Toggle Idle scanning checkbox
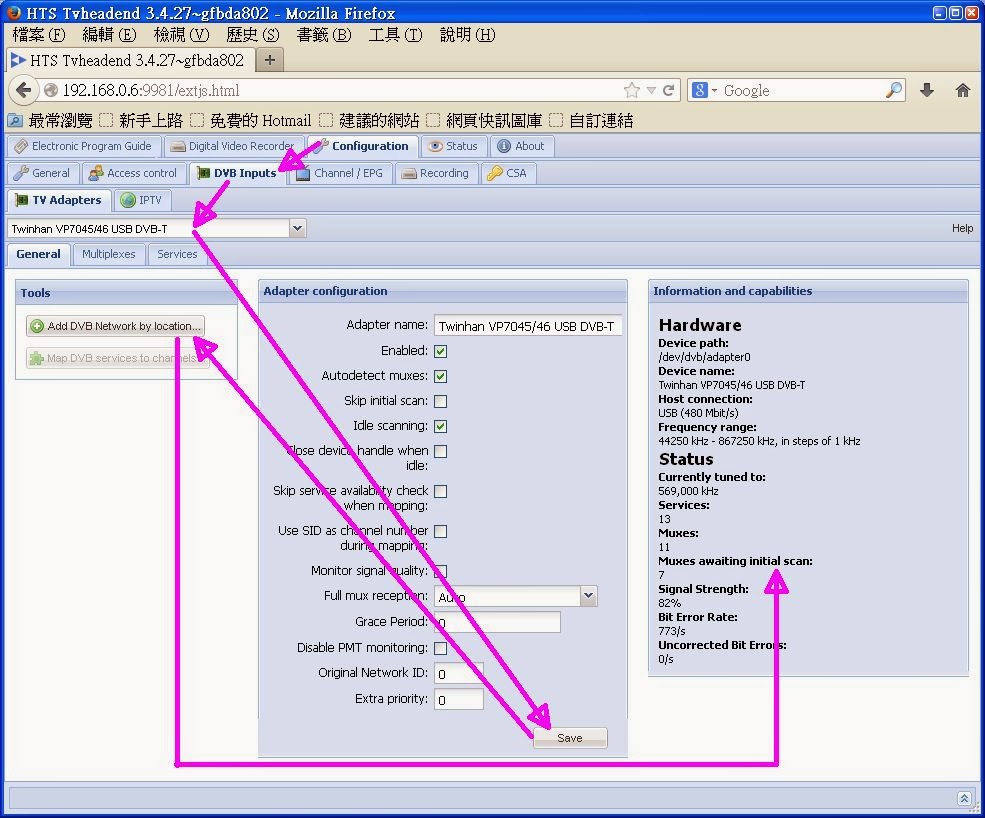 coord(440,427)
